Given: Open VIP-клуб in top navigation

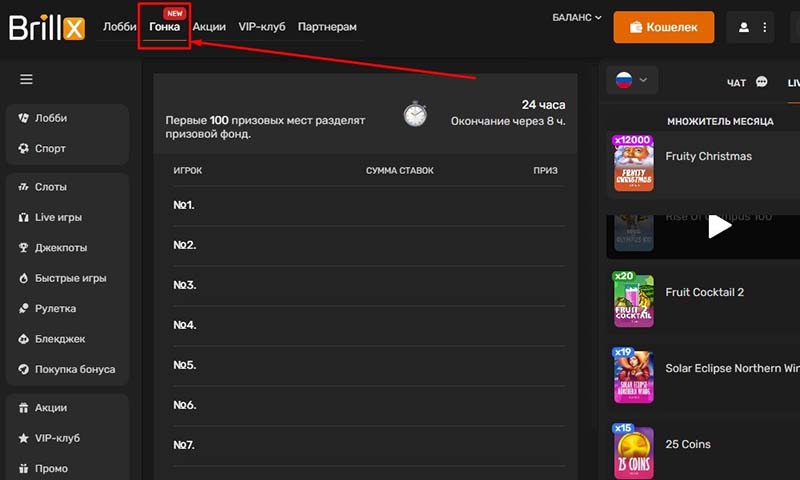Looking at the screenshot, I should pos(262,27).
